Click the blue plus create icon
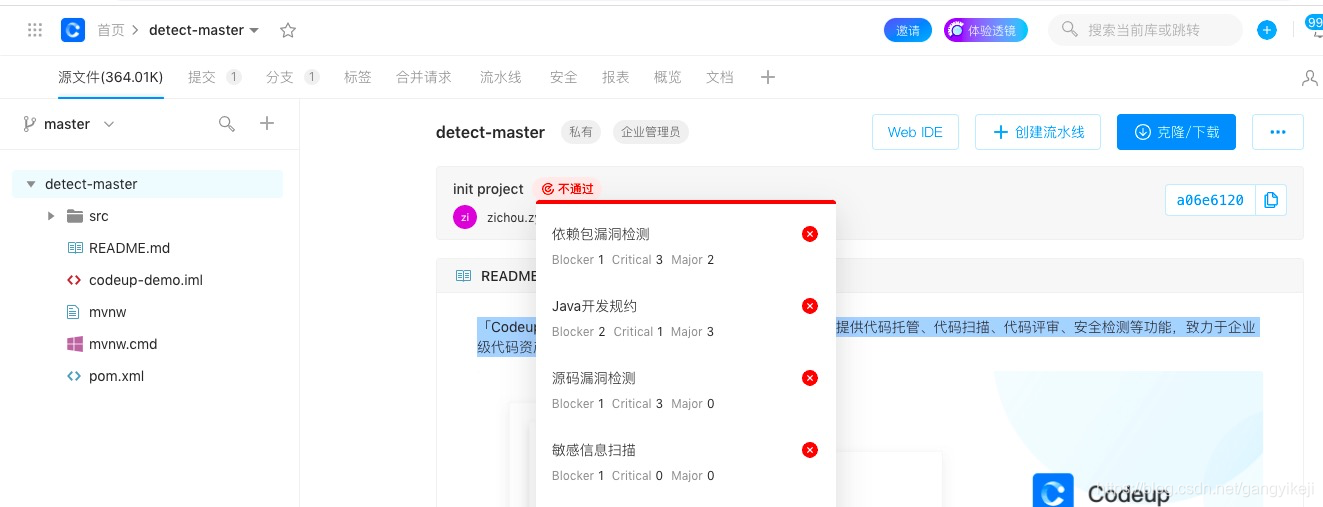Screen dimensions: 1323x507 click(1267, 30)
